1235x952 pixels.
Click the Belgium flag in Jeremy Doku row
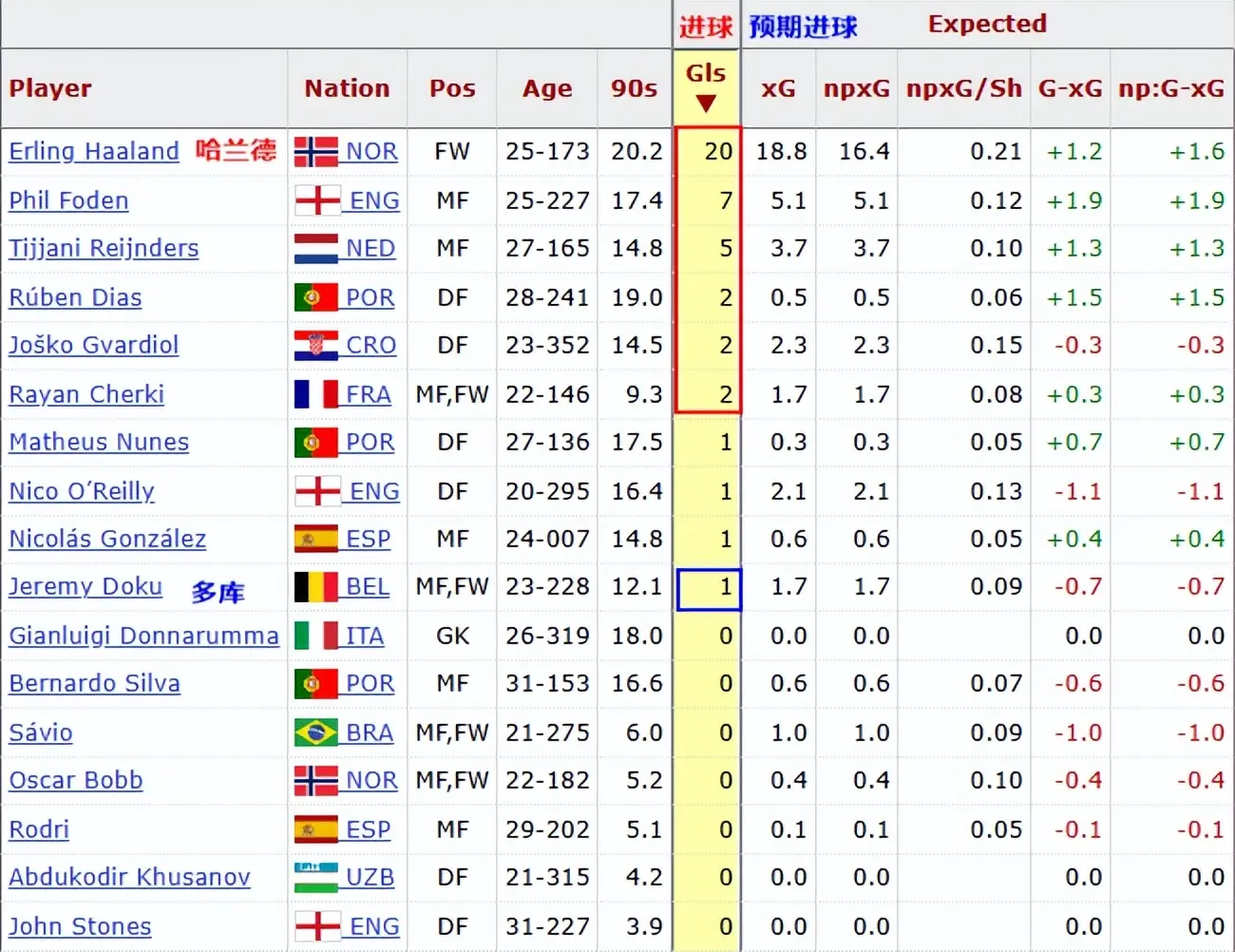click(x=315, y=587)
